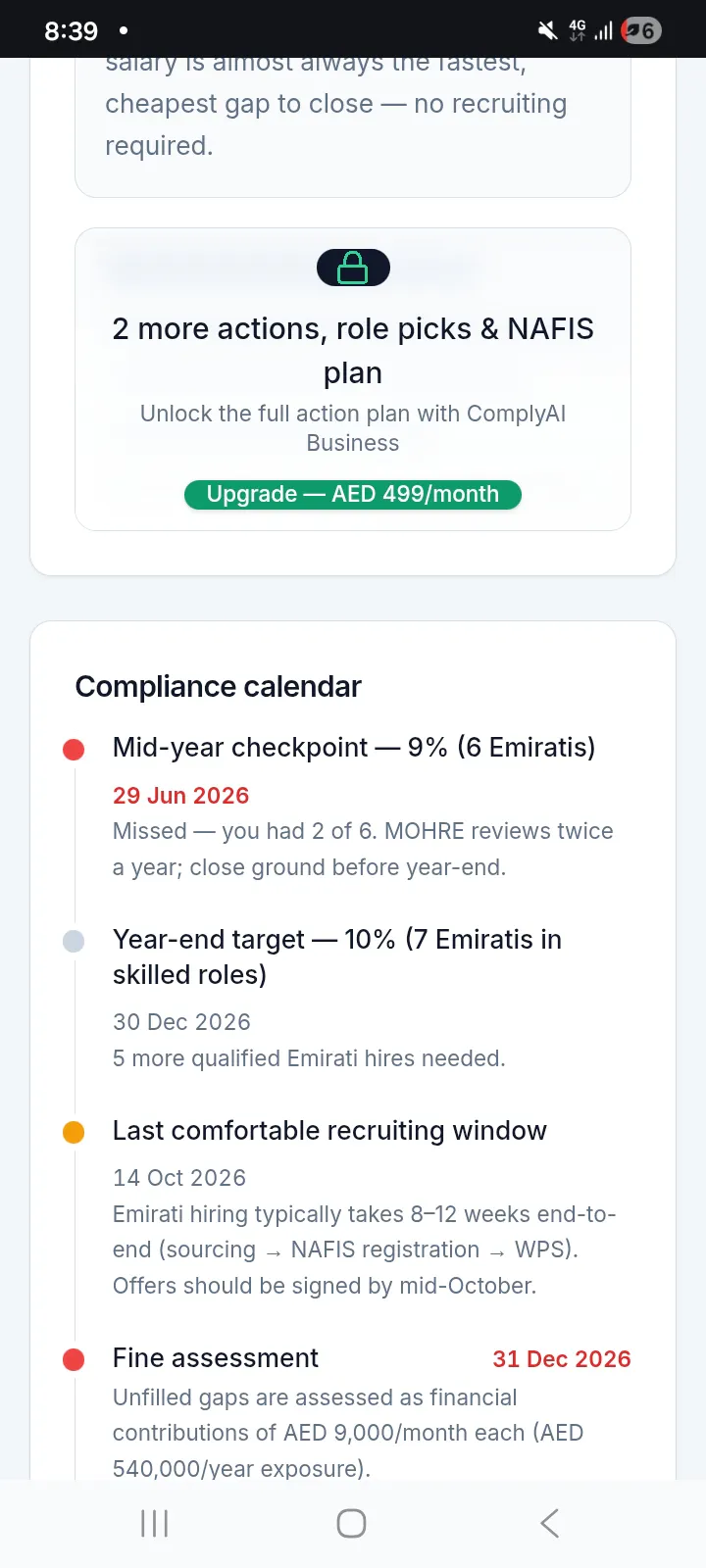Tap the 4G signal strength icon
Viewport: 706px width, 1568px height.
click(590, 30)
